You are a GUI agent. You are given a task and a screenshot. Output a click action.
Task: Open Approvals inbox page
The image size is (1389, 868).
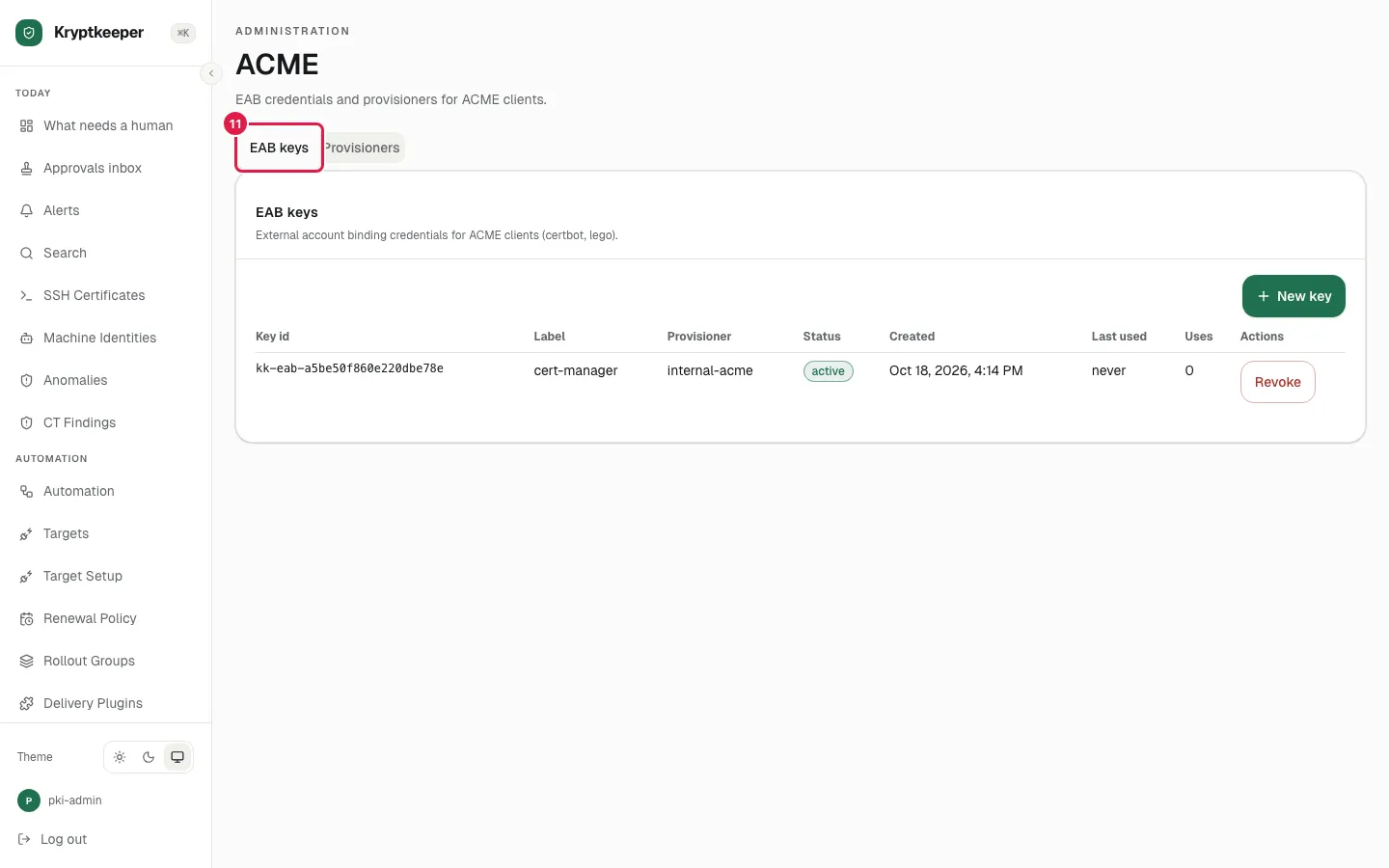click(x=106, y=168)
